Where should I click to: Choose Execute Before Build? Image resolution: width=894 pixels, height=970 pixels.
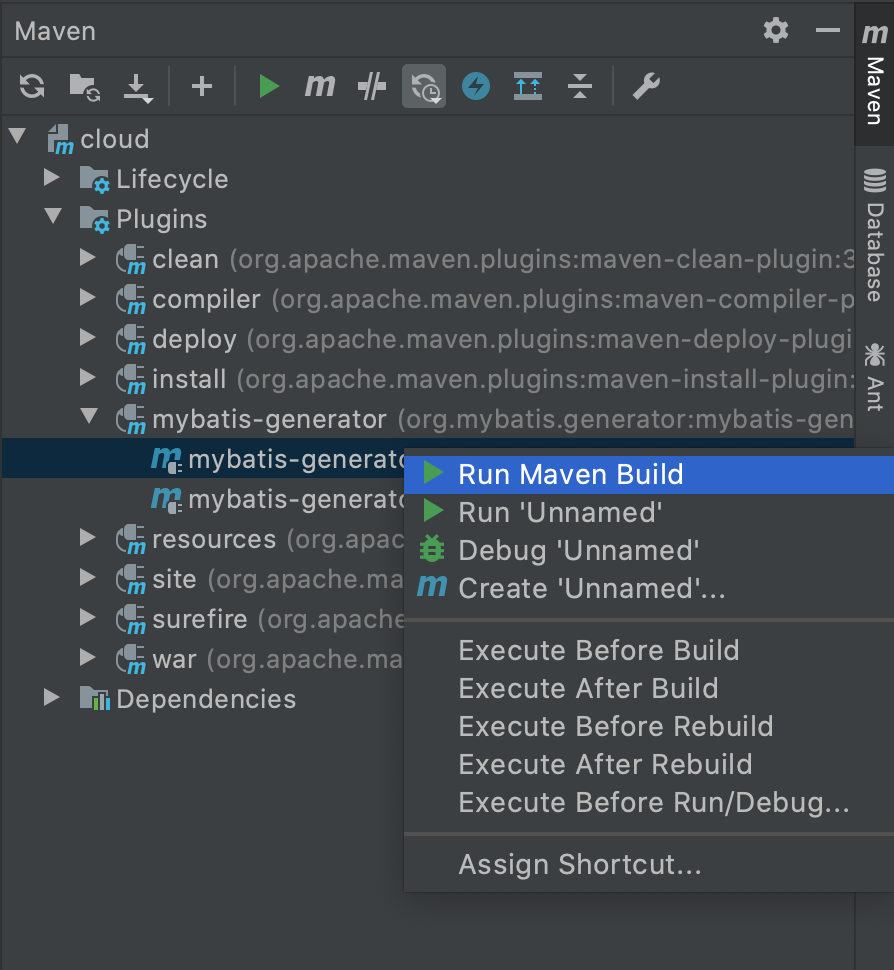point(649,651)
